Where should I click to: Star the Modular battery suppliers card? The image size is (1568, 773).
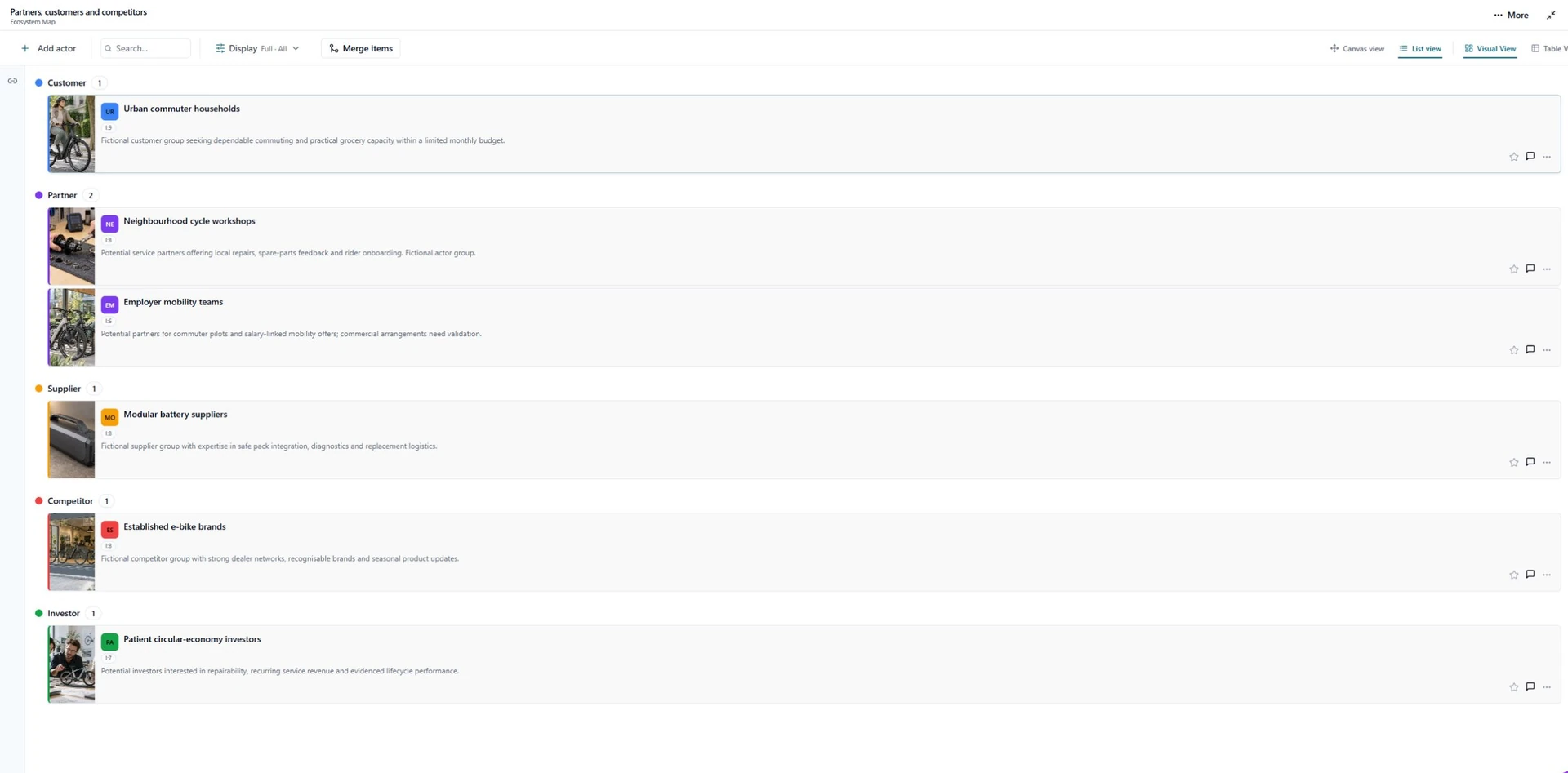(x=1513, y=463)
